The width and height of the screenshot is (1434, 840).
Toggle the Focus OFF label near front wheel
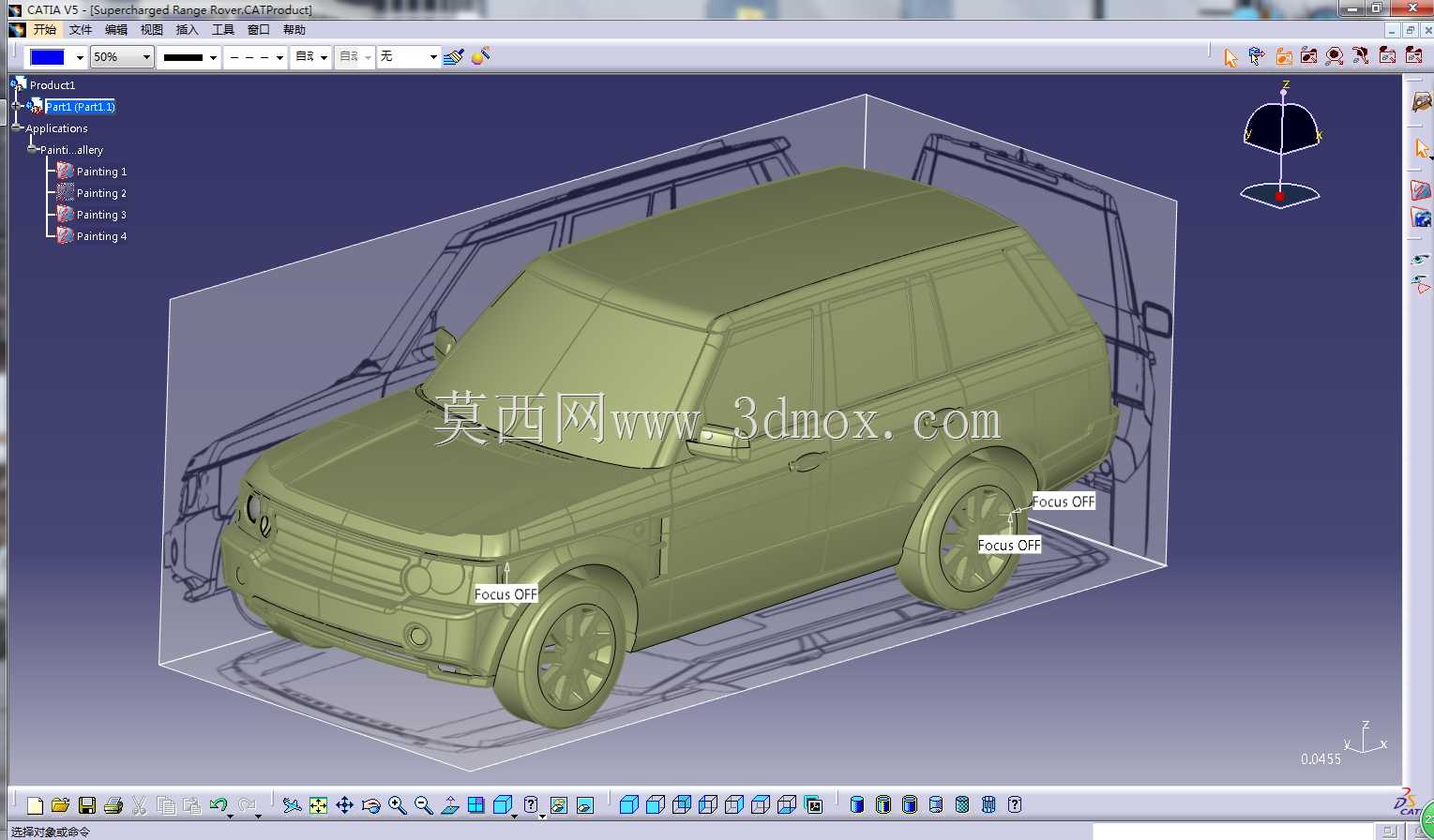[506, 594]
